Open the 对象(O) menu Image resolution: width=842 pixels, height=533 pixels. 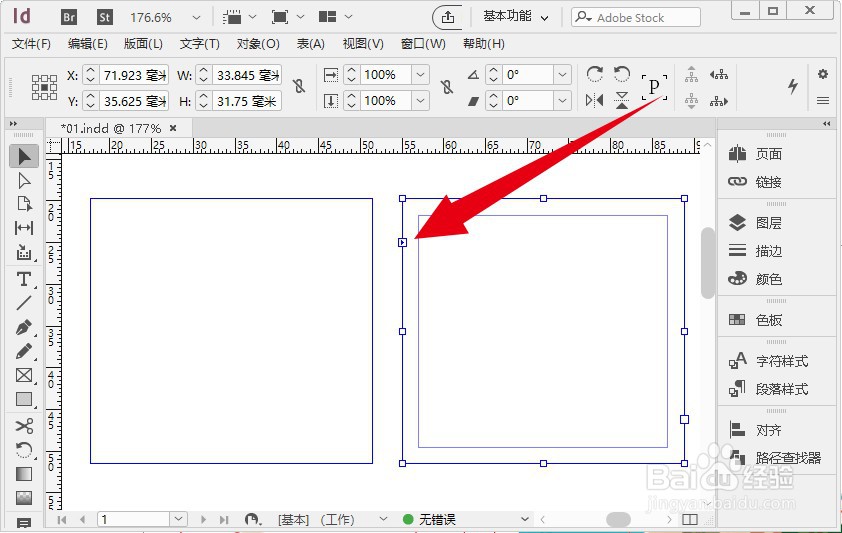pos(257,44)
